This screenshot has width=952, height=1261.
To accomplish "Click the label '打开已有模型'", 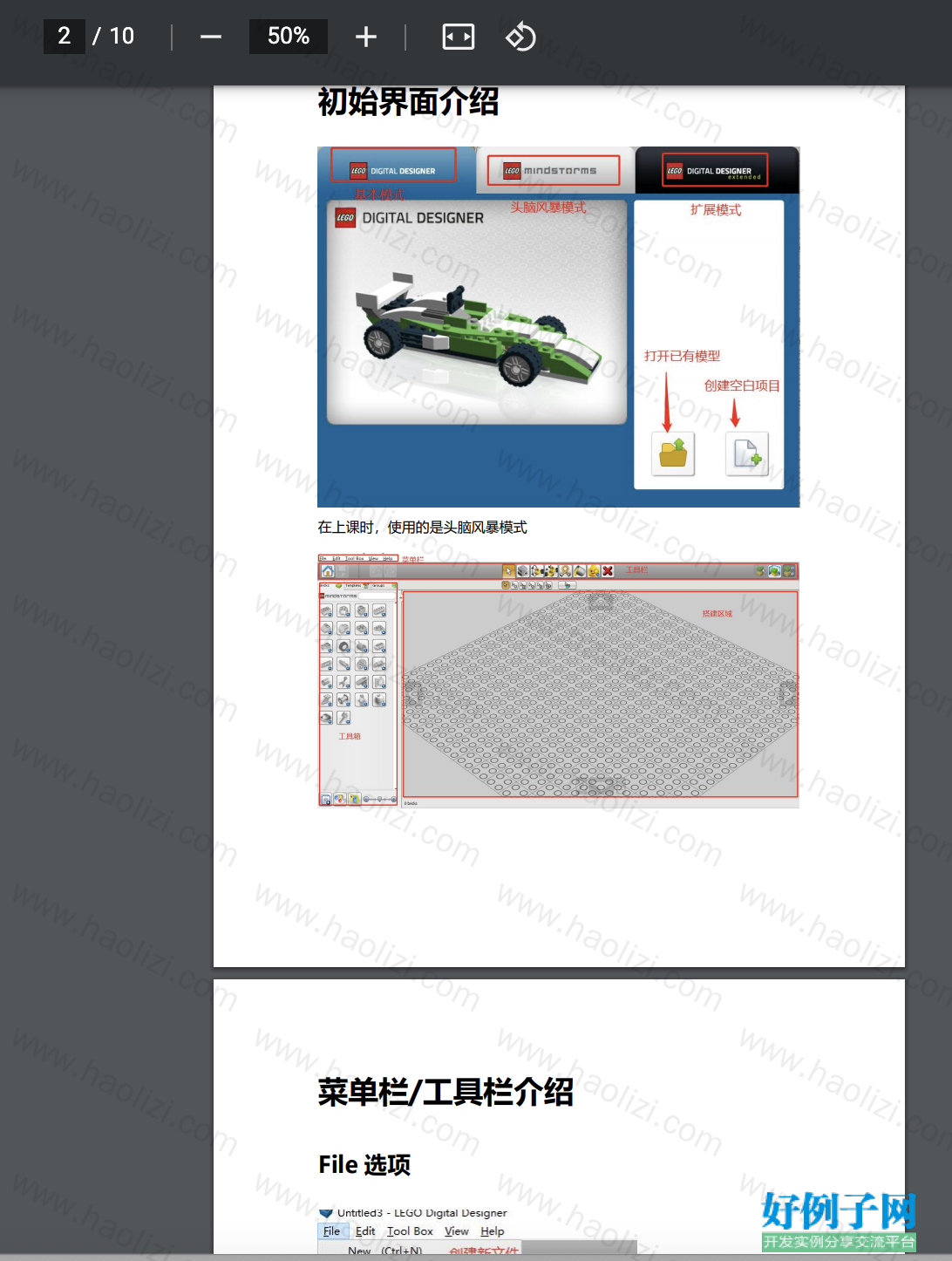I will pos(682,356).
